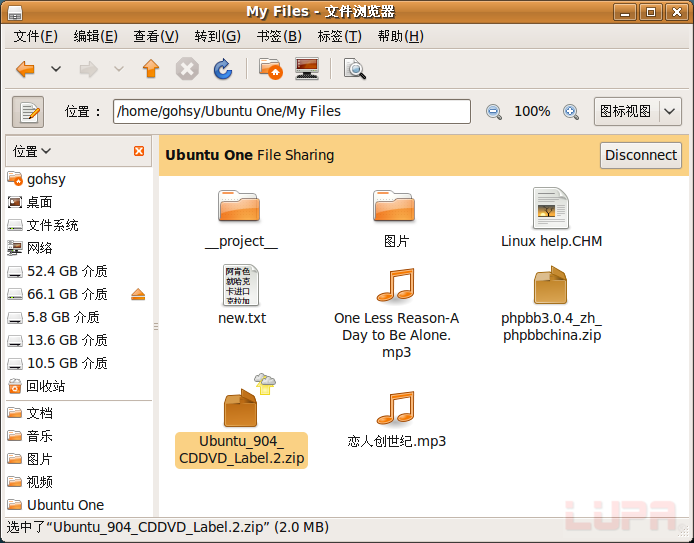Disconnect from Ubuntu One

pyautogui.click(x=640, y=155)
